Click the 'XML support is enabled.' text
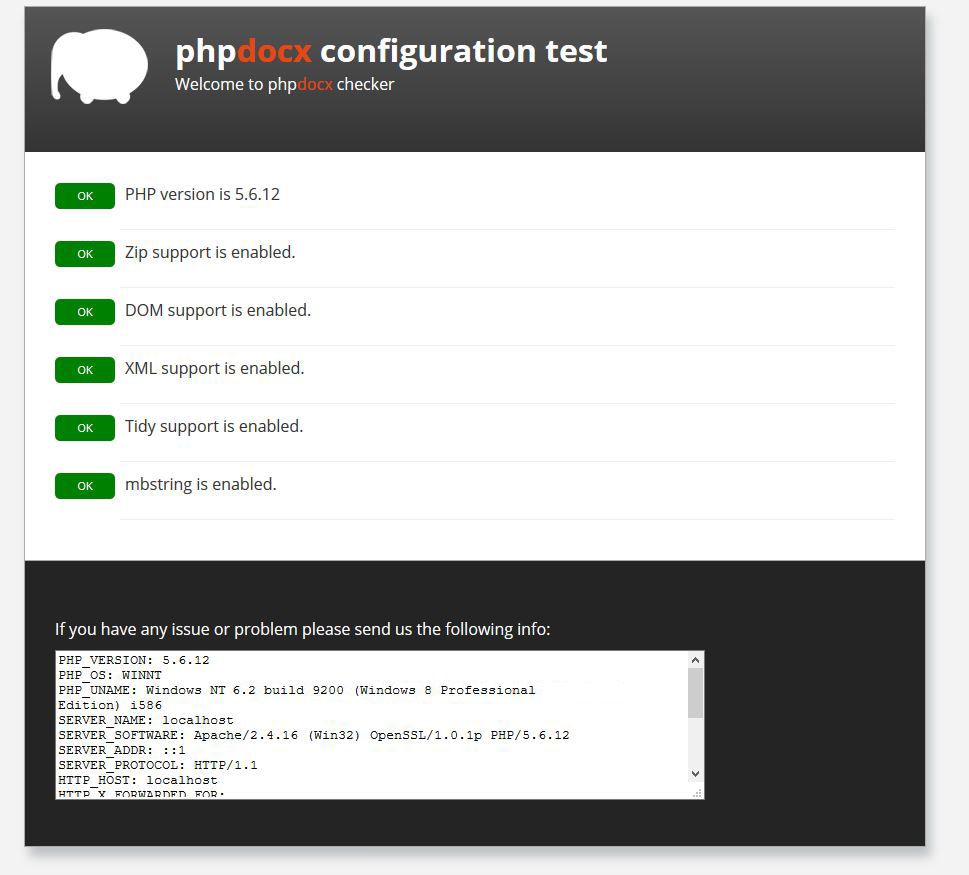This screenshot has height=875, width=969. pos(214,369)
